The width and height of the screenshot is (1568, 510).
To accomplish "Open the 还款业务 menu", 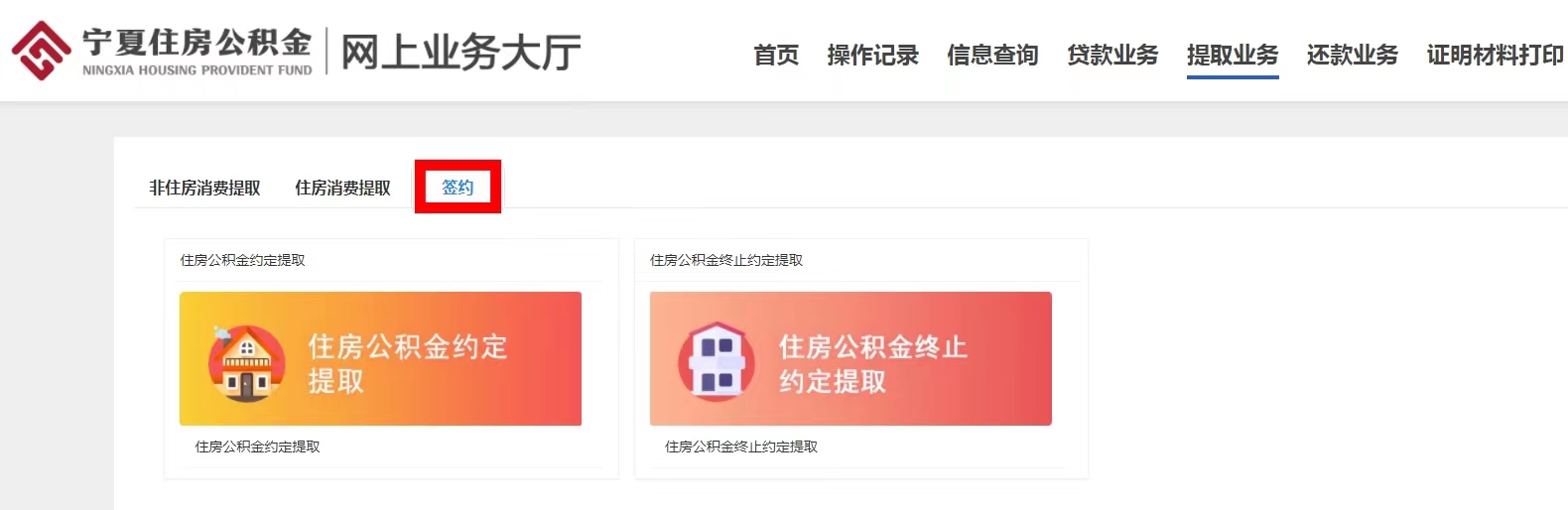I will coord(1353,56).
